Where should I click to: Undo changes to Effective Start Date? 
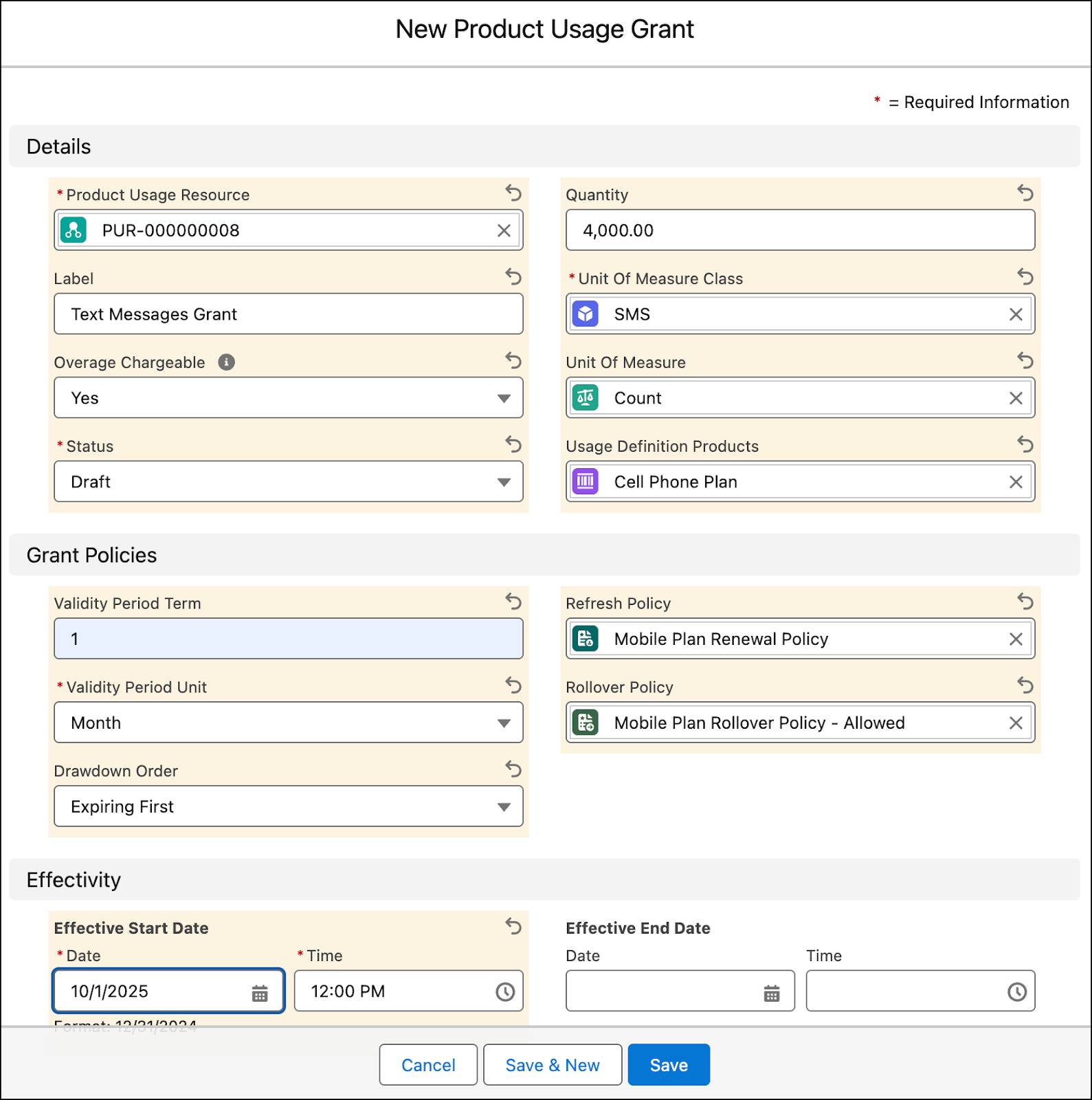tap(513, 925)
